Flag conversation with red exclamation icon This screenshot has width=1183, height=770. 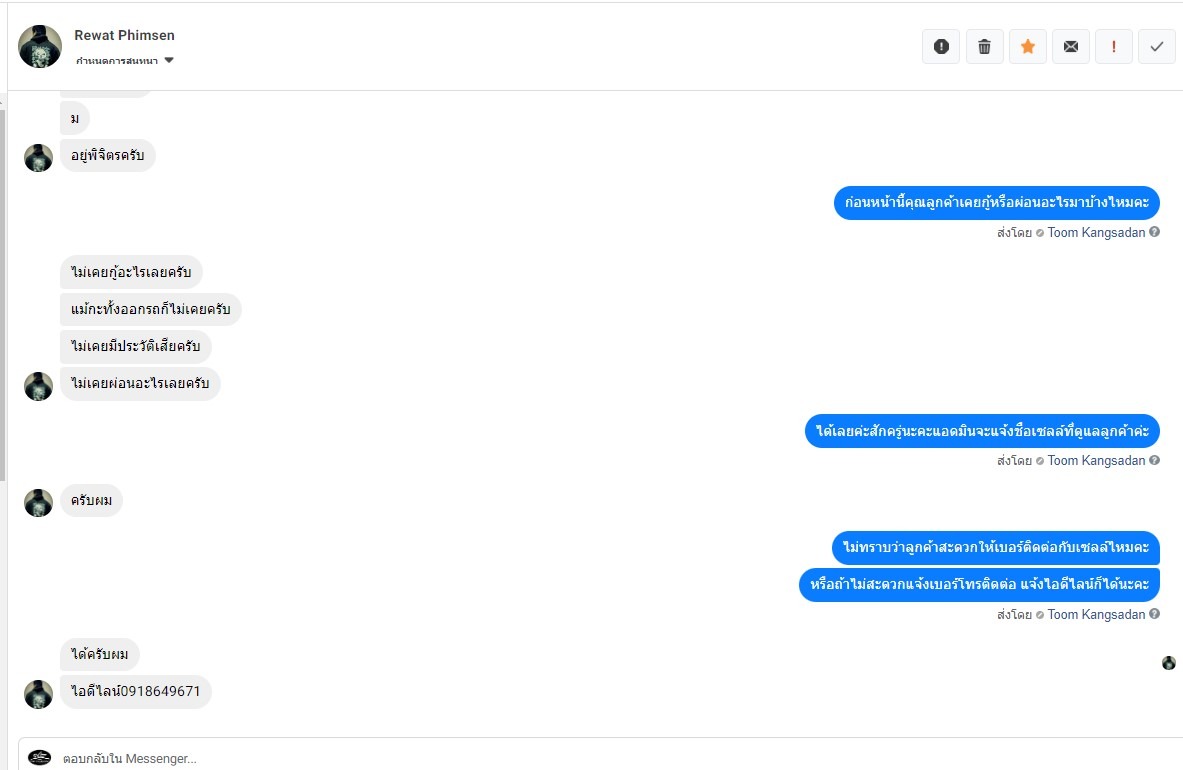1114,46
